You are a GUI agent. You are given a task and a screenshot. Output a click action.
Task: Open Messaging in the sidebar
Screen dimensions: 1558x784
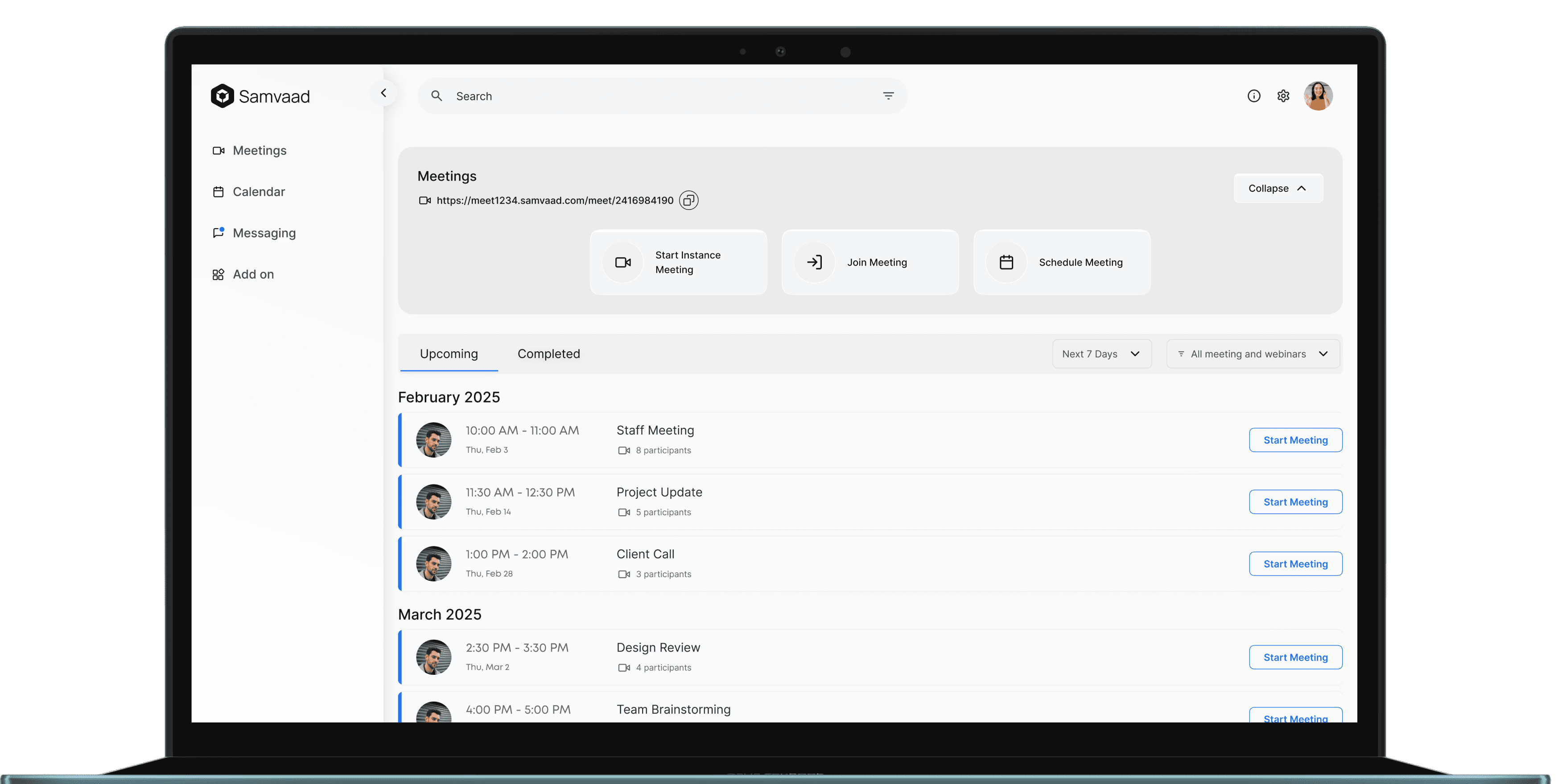264,233
